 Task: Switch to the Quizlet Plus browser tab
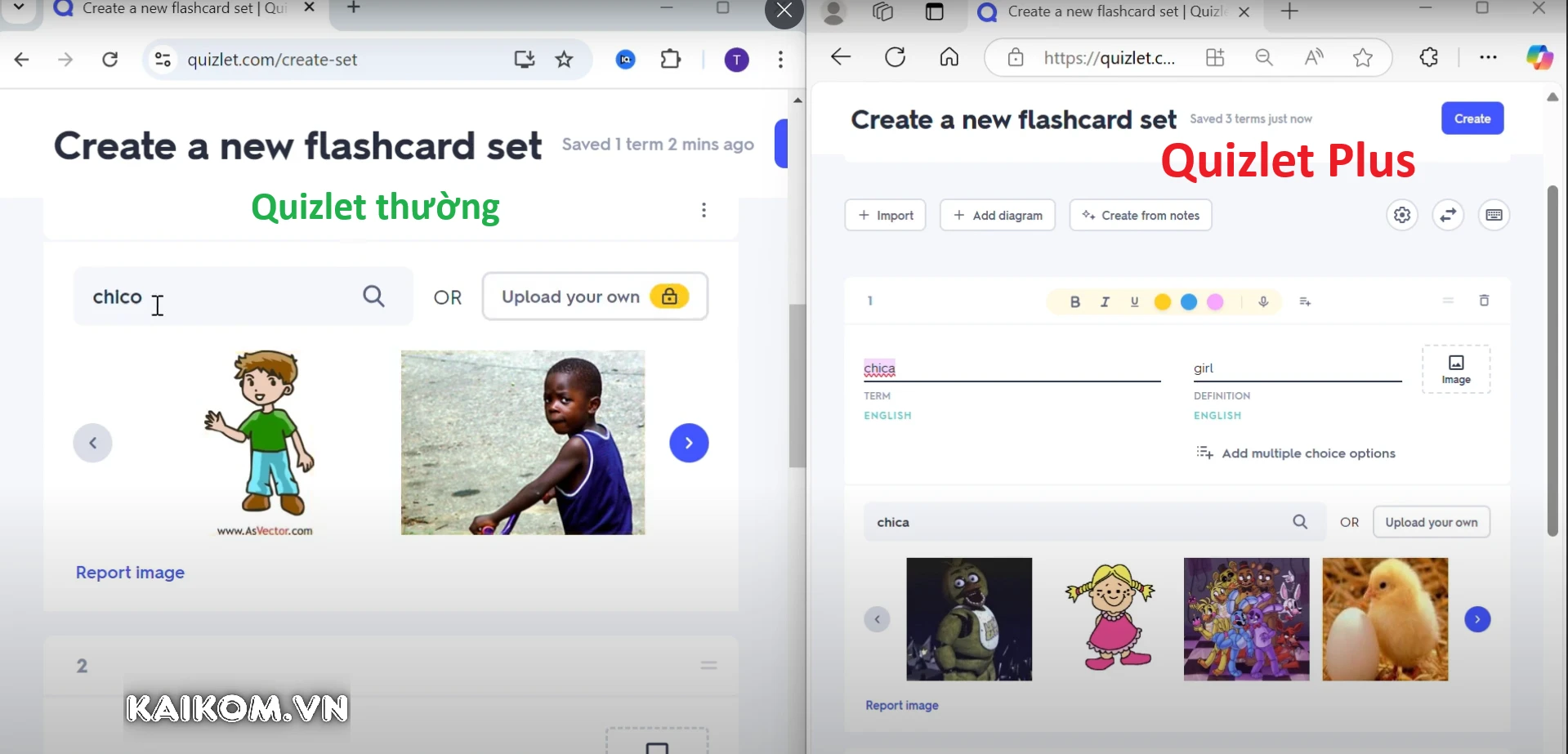click(1111, 12)
